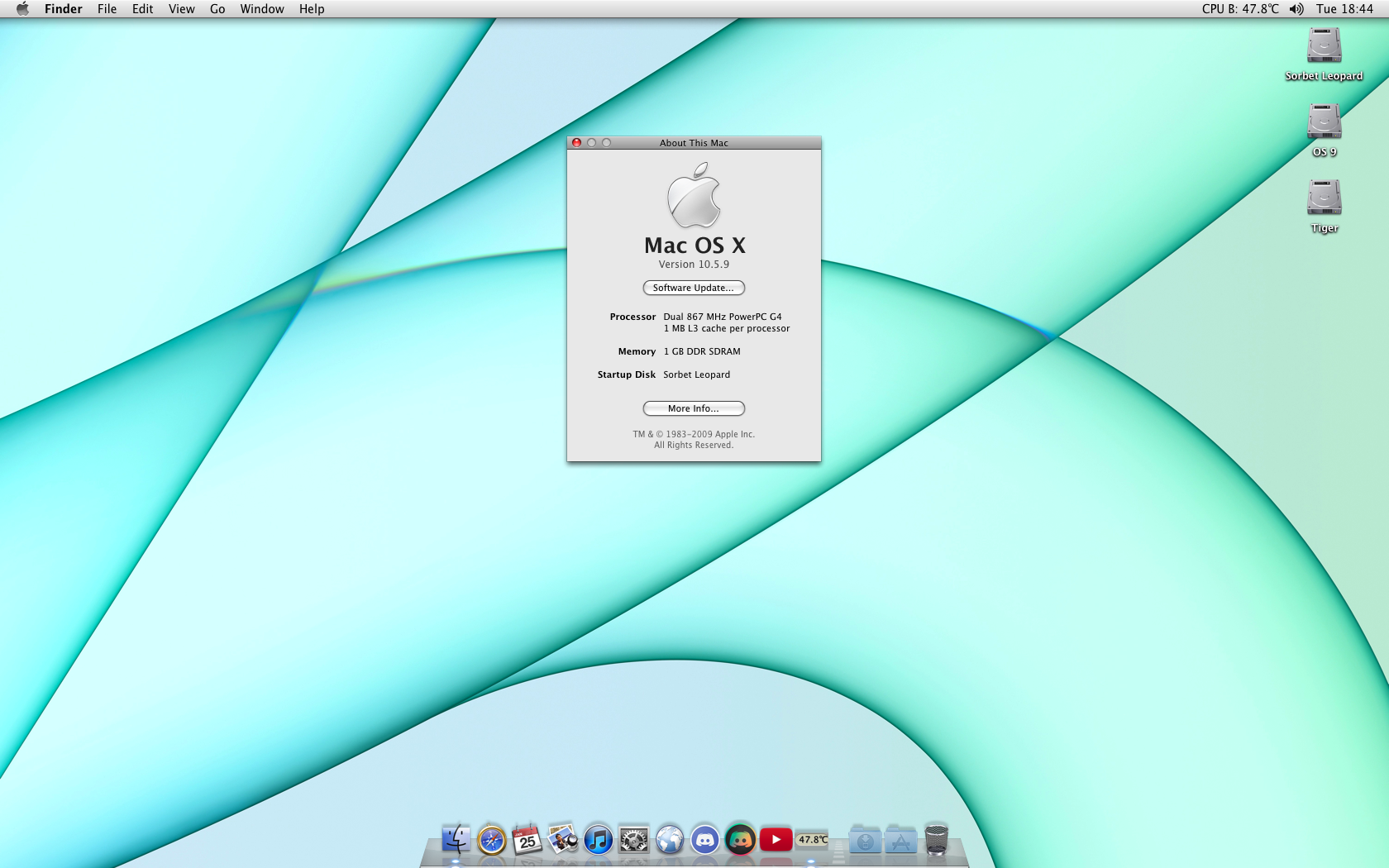The height and width of the screenshot is (868, 1389).
Task: Open the globe browser icon in Dock
Action: coord(670,840)
